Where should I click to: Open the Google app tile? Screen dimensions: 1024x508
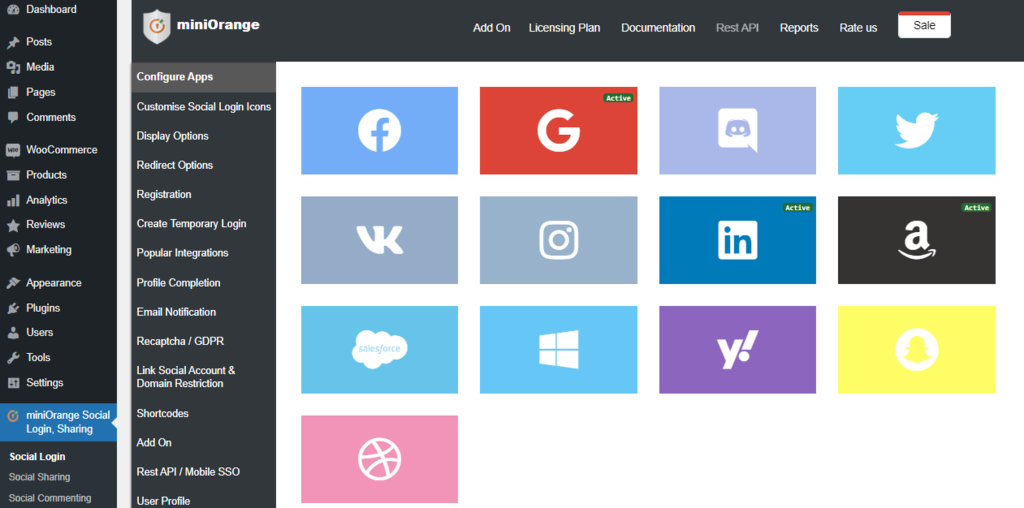point(558,131)
